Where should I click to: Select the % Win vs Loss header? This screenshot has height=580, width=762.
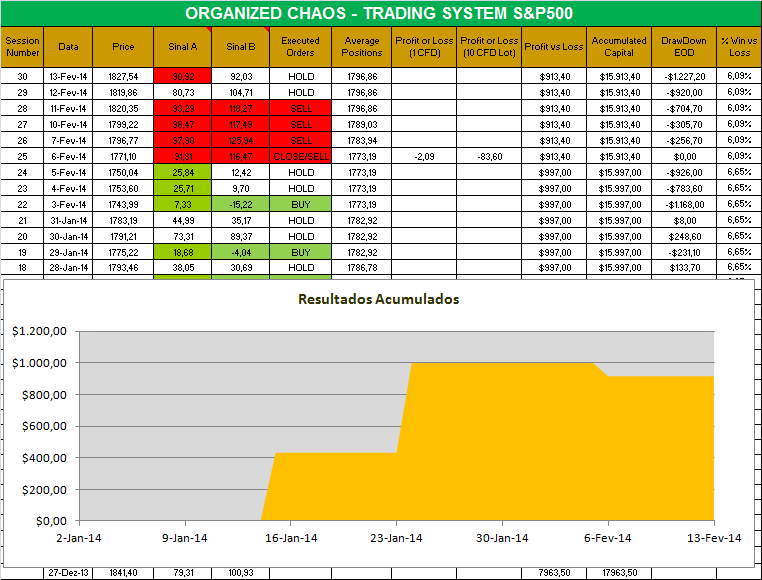(x=739, y=47)
